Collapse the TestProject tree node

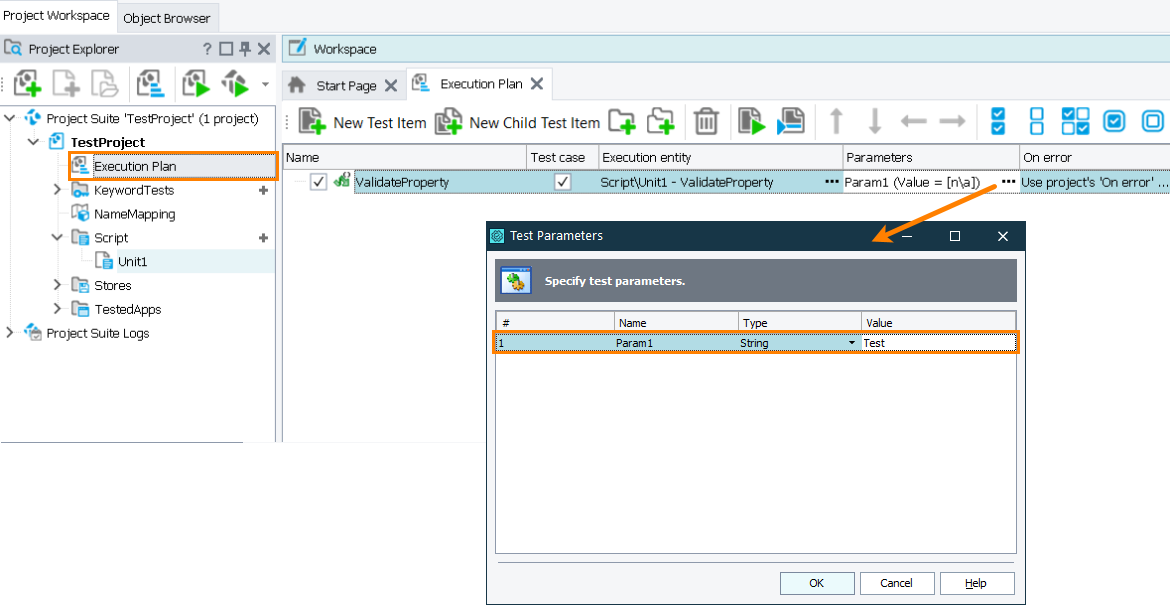tap(34, 142)
